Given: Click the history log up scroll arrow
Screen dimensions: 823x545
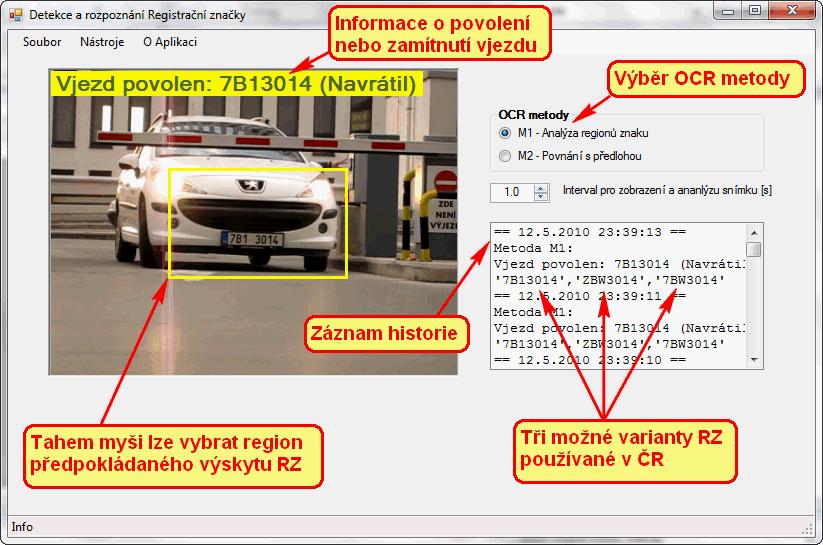Looking at the screenshot, I should [x=754, y=233].
